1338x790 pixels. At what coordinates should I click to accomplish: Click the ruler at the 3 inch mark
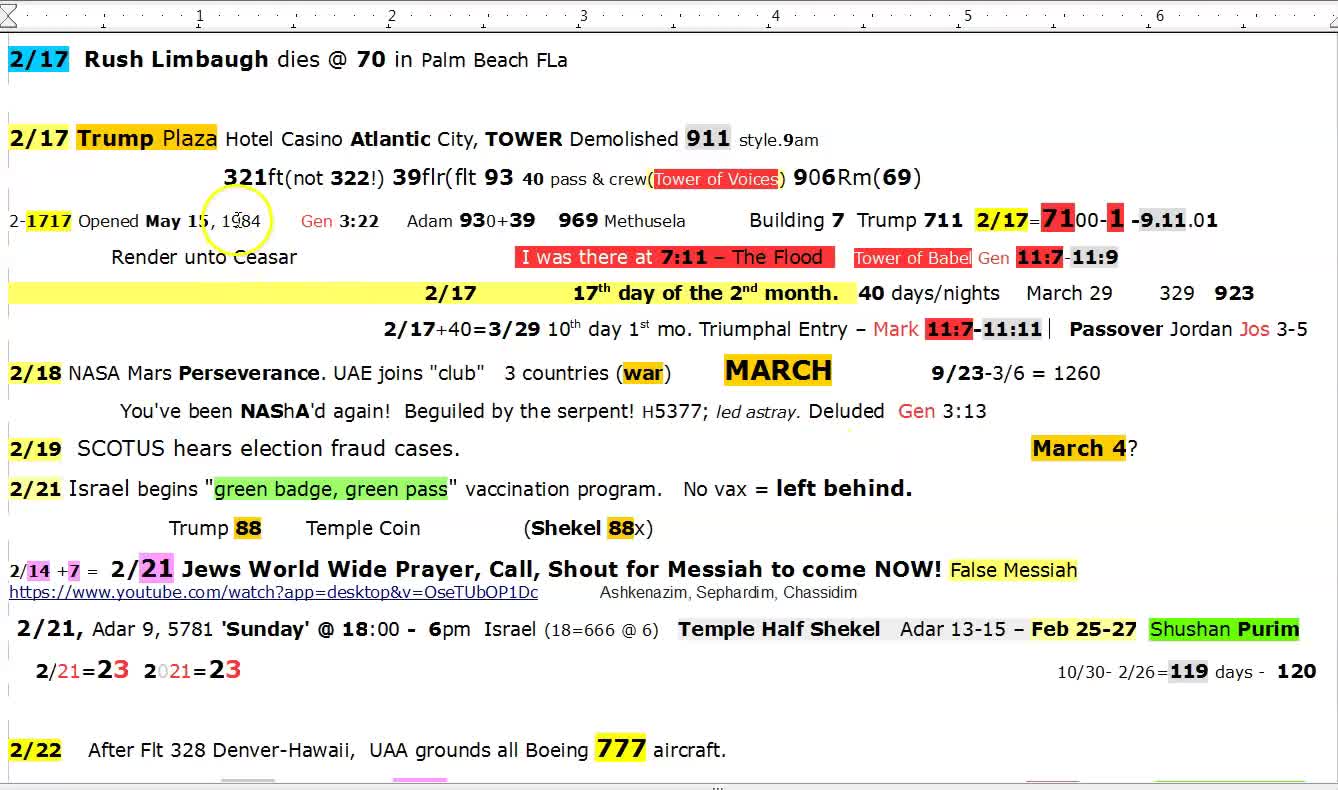pos(583,16)
